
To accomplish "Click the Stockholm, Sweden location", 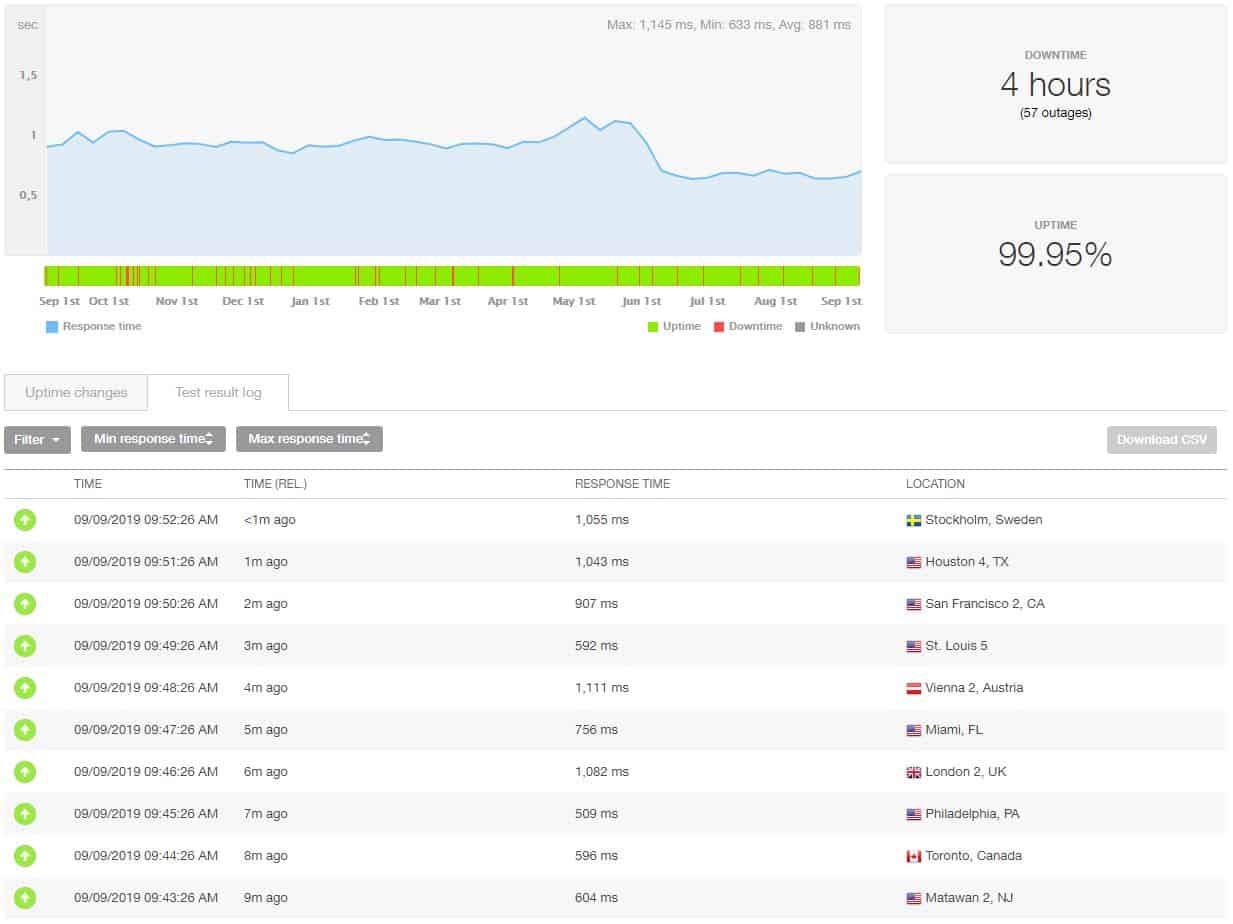I will click(x=984, y=520).
